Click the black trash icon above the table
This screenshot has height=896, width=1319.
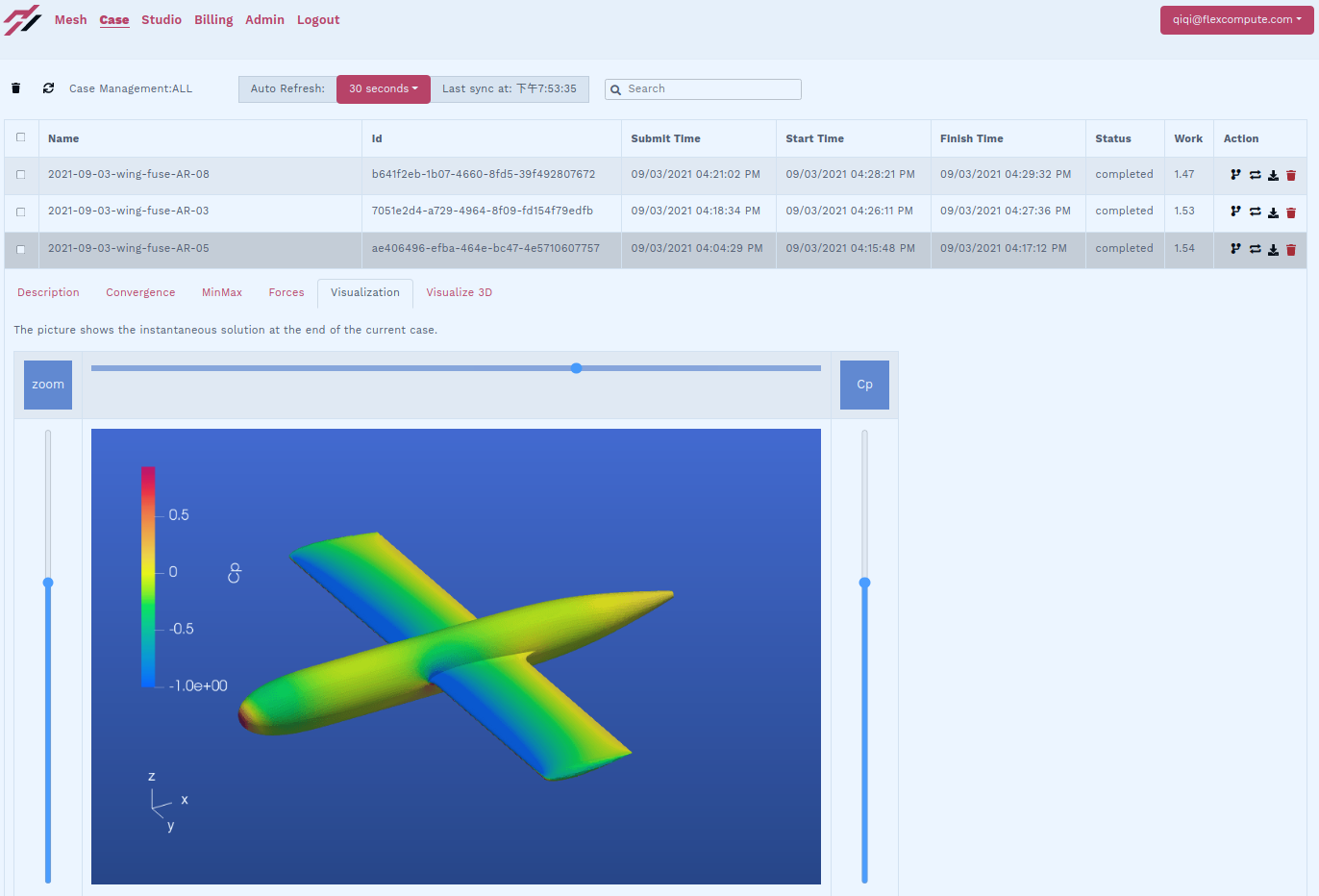click(x=16, y=88)
